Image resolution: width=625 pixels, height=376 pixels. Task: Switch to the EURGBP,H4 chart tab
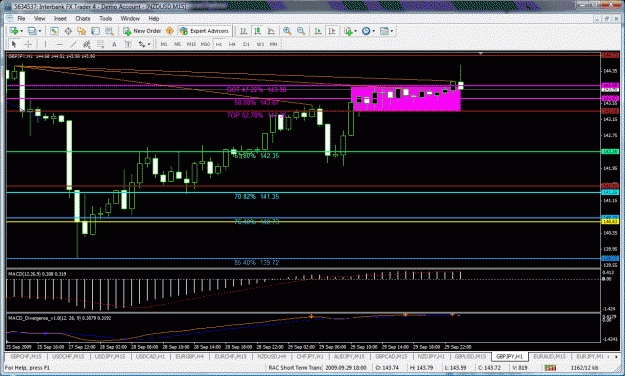click(190, 356)
